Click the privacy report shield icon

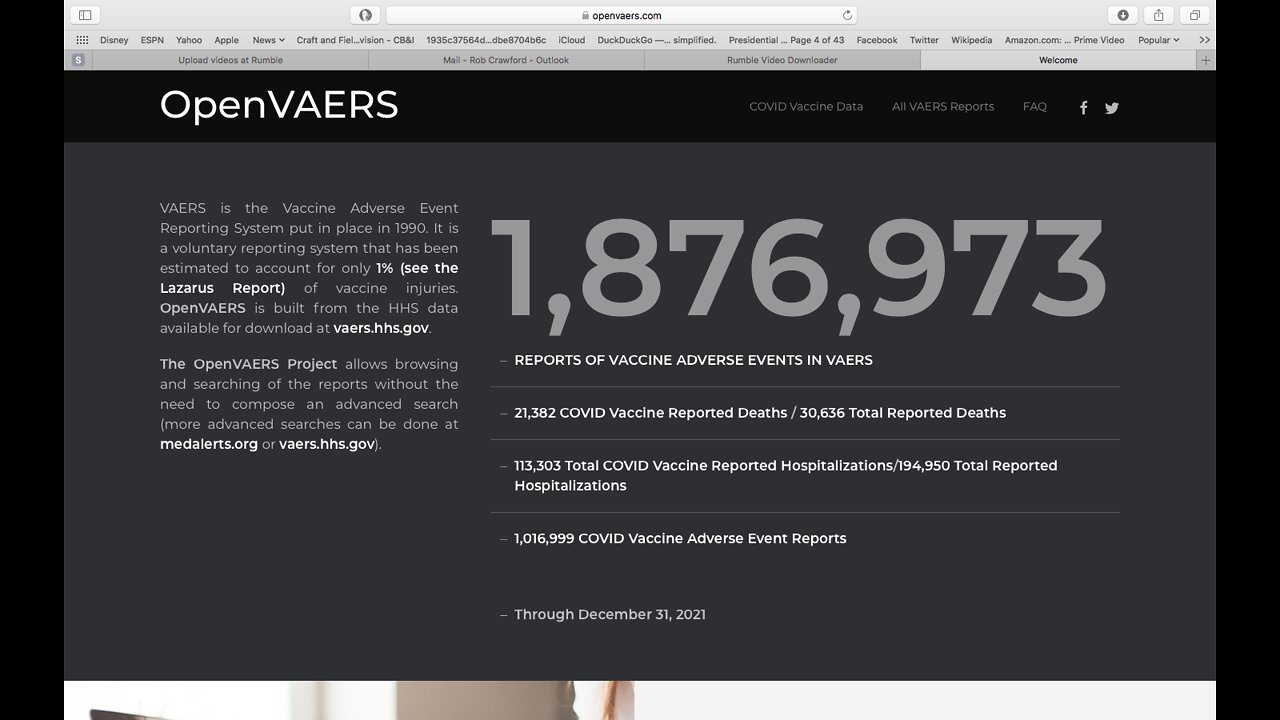pos(366,15)
